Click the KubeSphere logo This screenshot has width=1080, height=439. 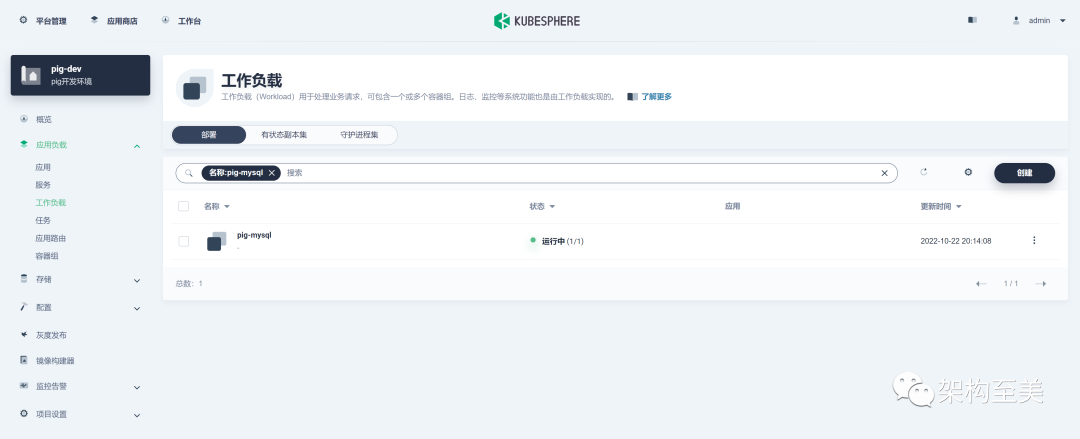click(537, 21)
